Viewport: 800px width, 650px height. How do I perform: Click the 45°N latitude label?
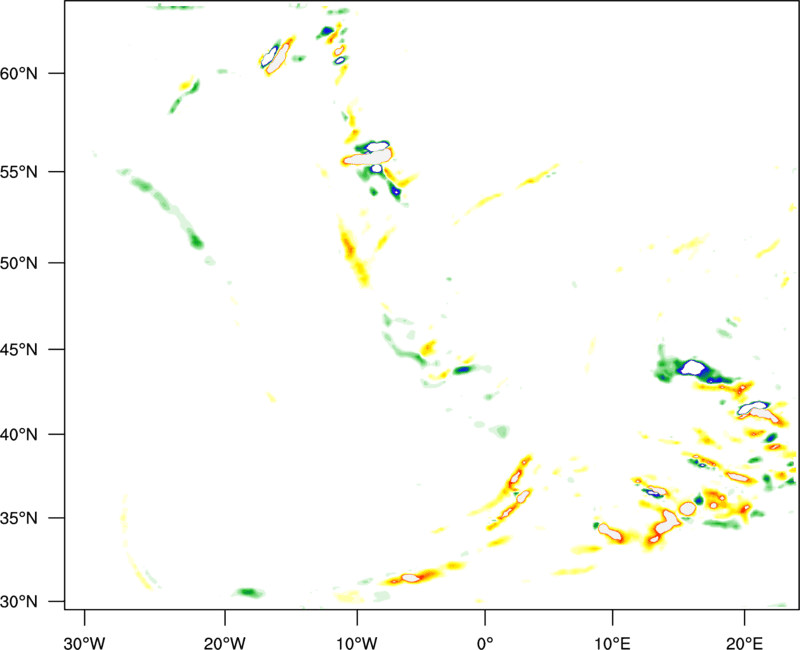[x=18, y=349]
